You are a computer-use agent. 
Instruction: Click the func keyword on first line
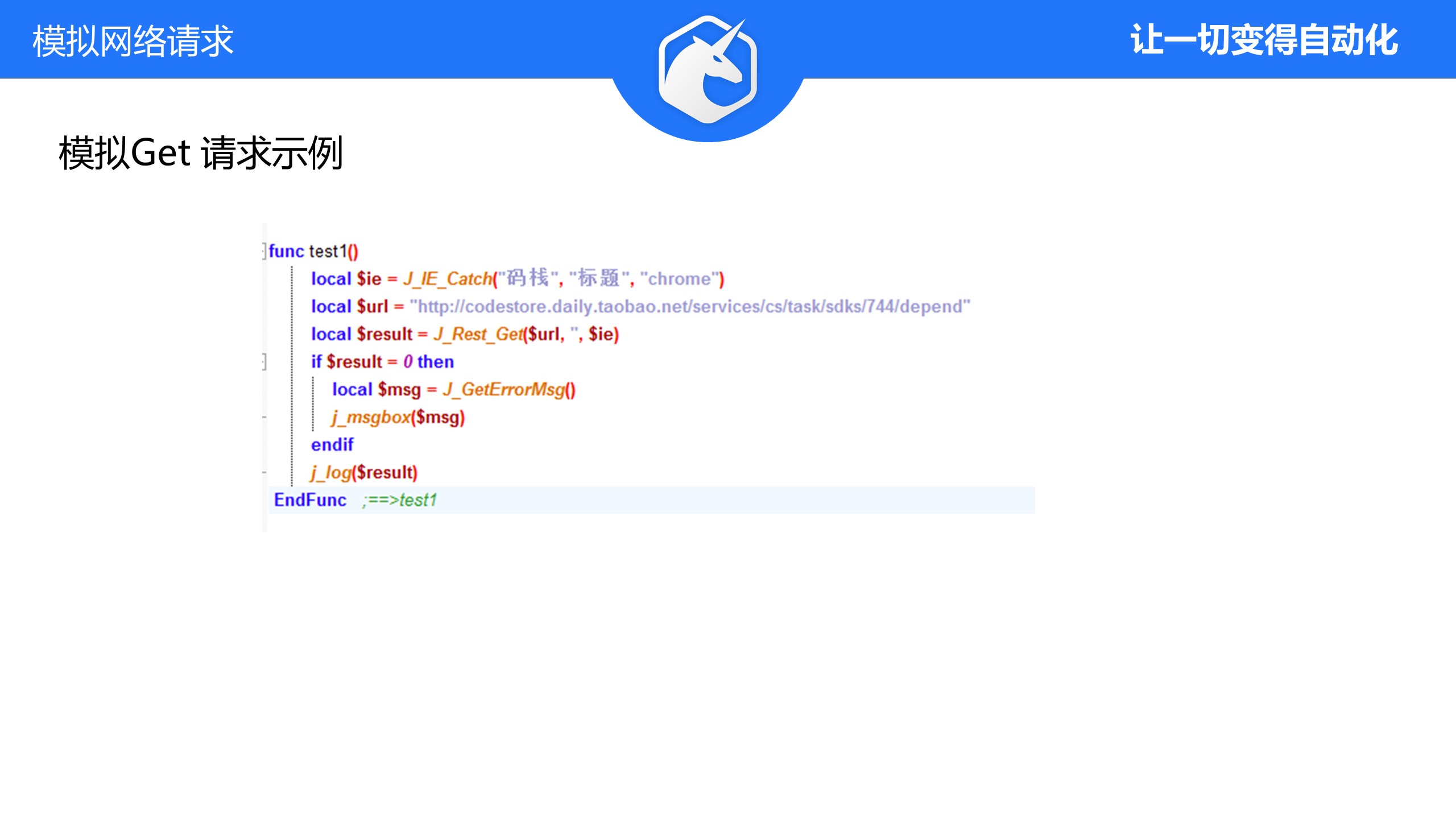286,251
